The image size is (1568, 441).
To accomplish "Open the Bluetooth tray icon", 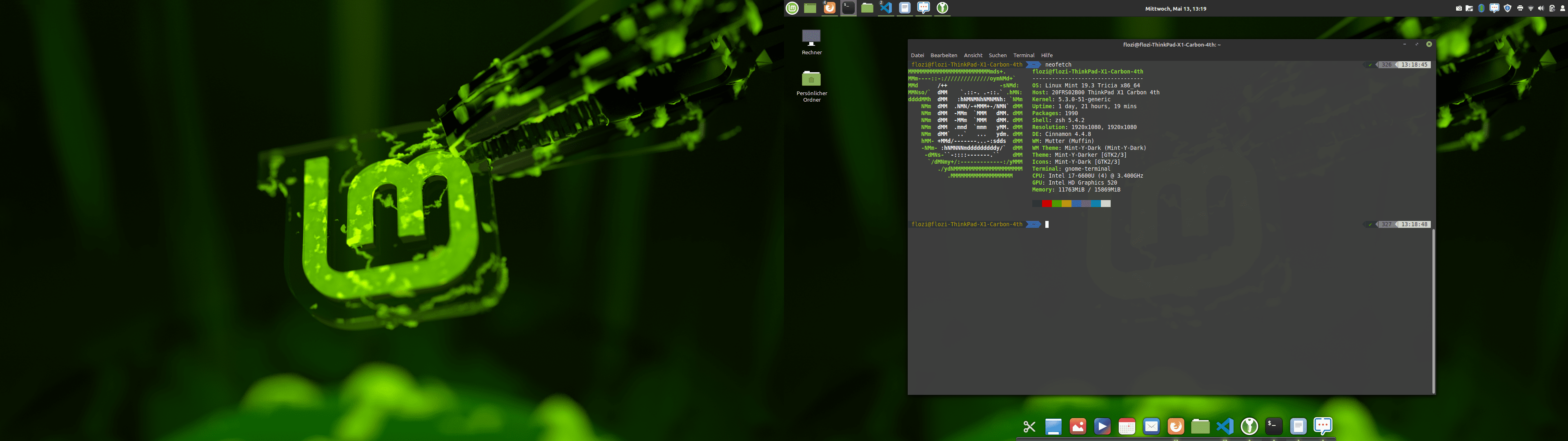I will click(1481, 9).
